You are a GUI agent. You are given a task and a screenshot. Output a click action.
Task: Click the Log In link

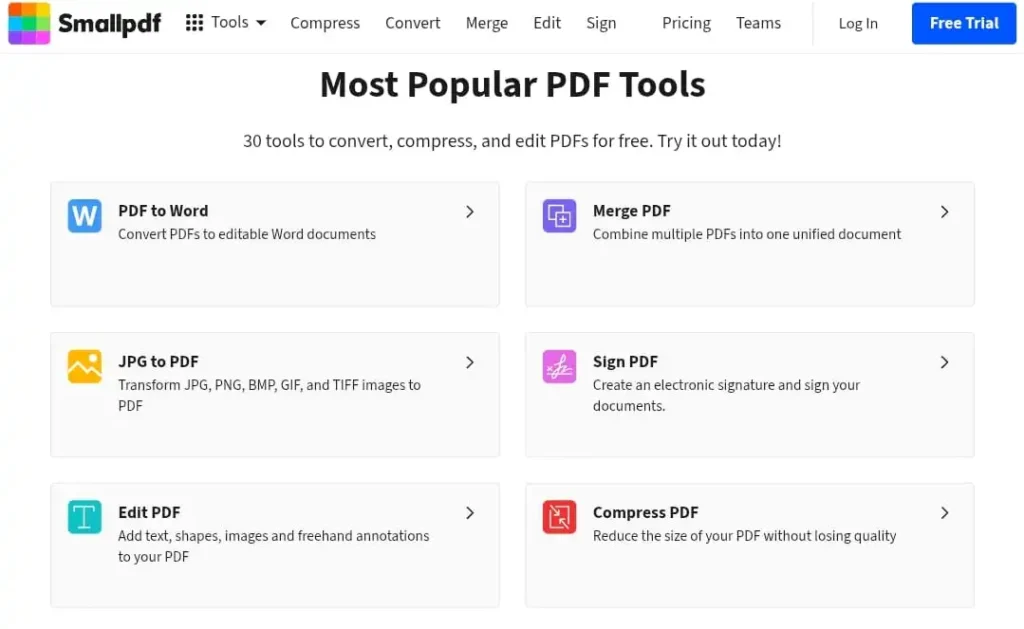[x=858, y=23]
